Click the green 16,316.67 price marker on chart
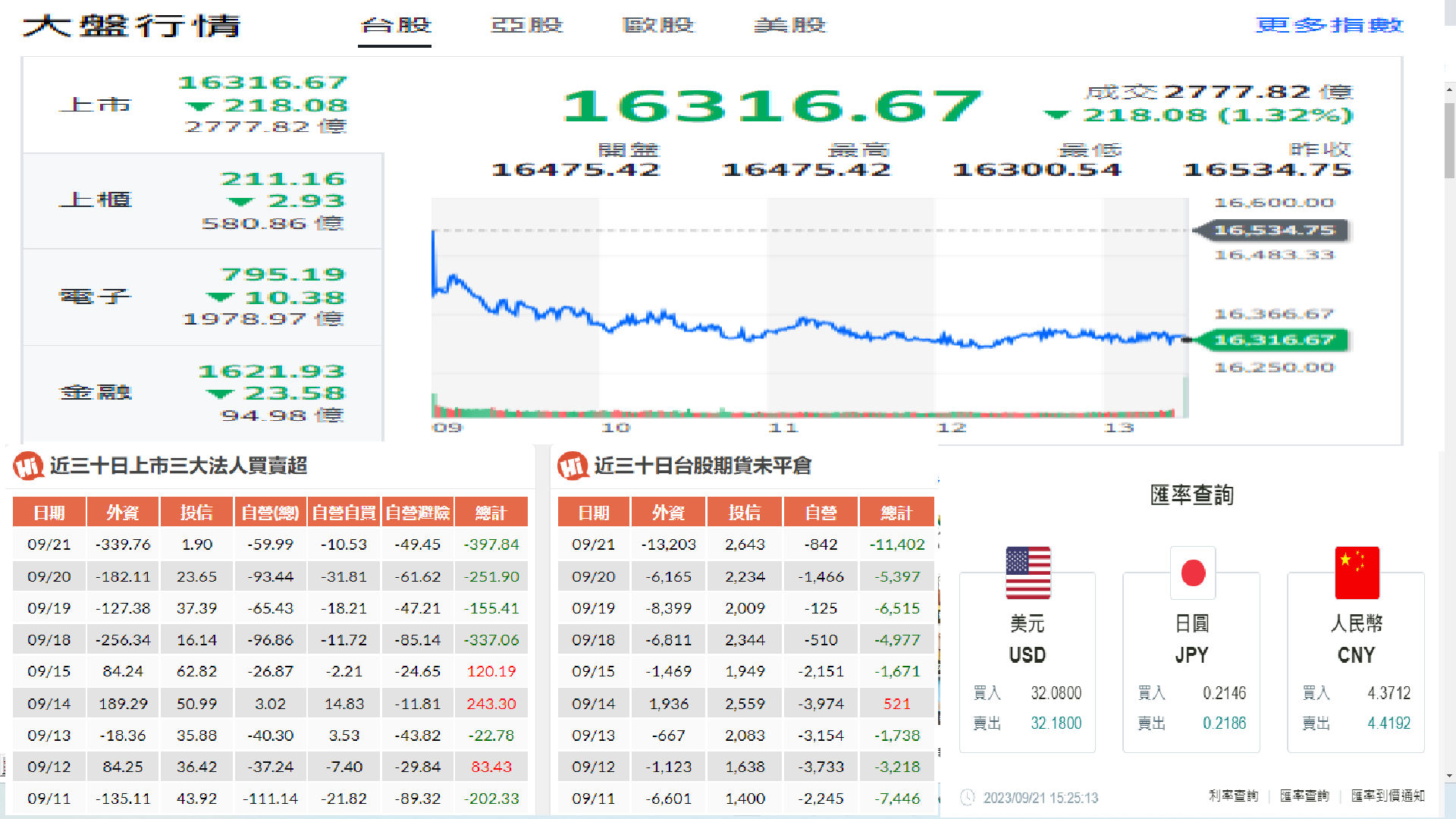1456x819 pixels. pos(1273,340)
